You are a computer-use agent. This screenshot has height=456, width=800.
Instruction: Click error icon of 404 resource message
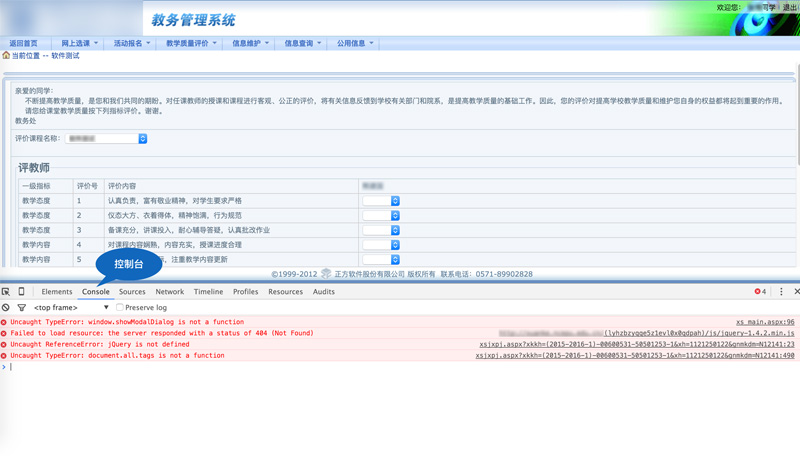(x=4, y=334)
